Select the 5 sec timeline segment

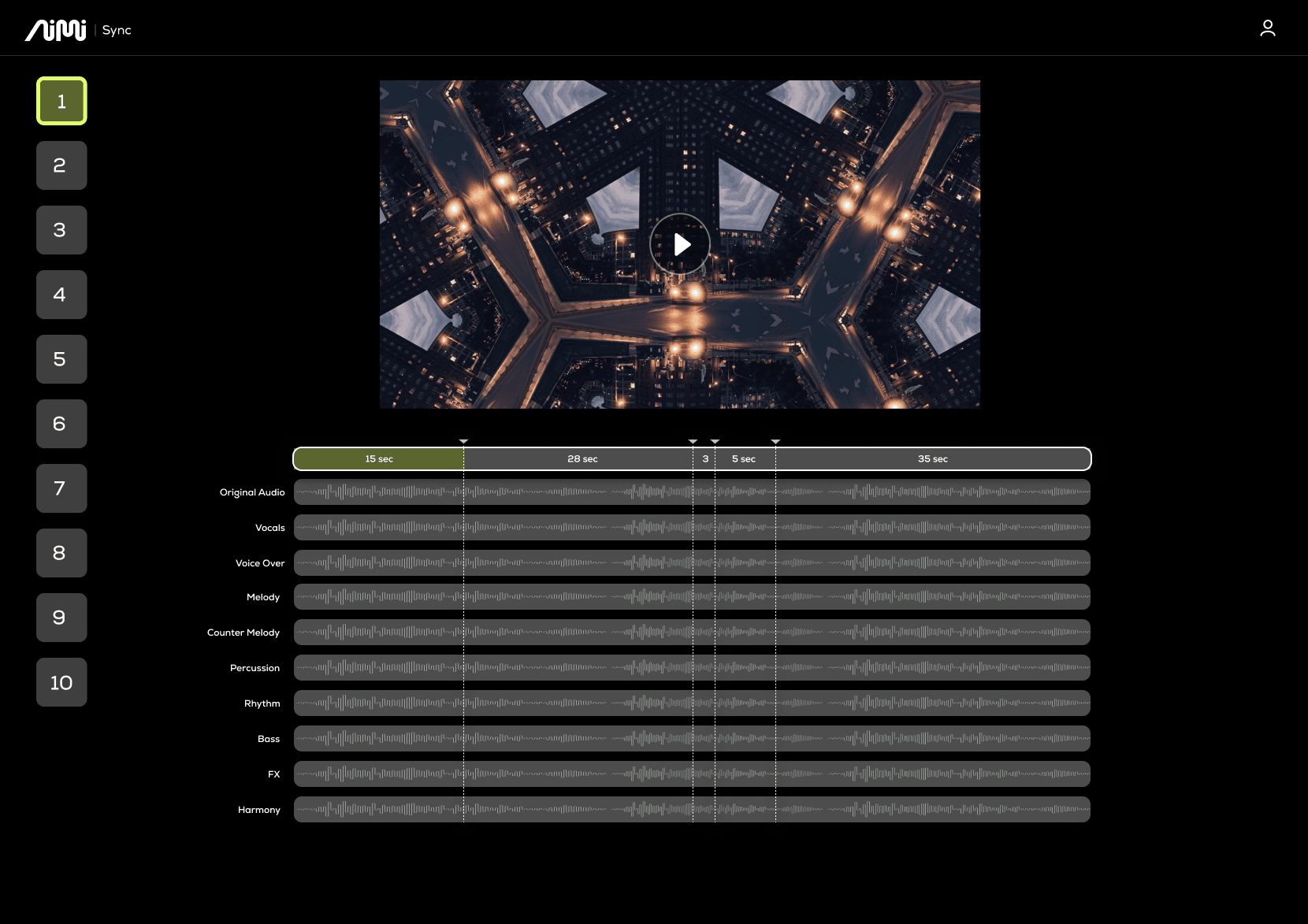coord(745,458)
